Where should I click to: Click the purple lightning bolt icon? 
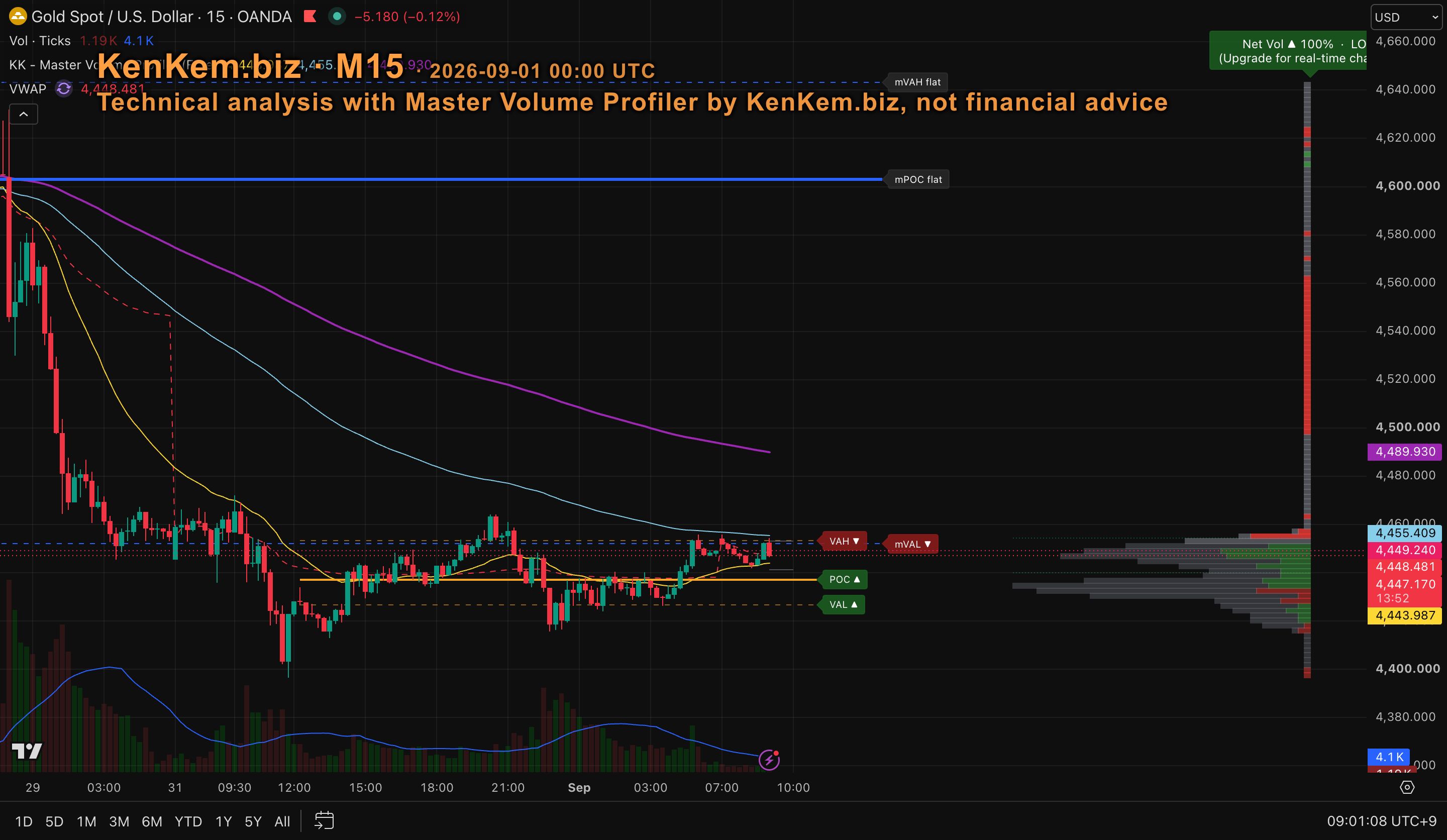[x=769, y=760]
